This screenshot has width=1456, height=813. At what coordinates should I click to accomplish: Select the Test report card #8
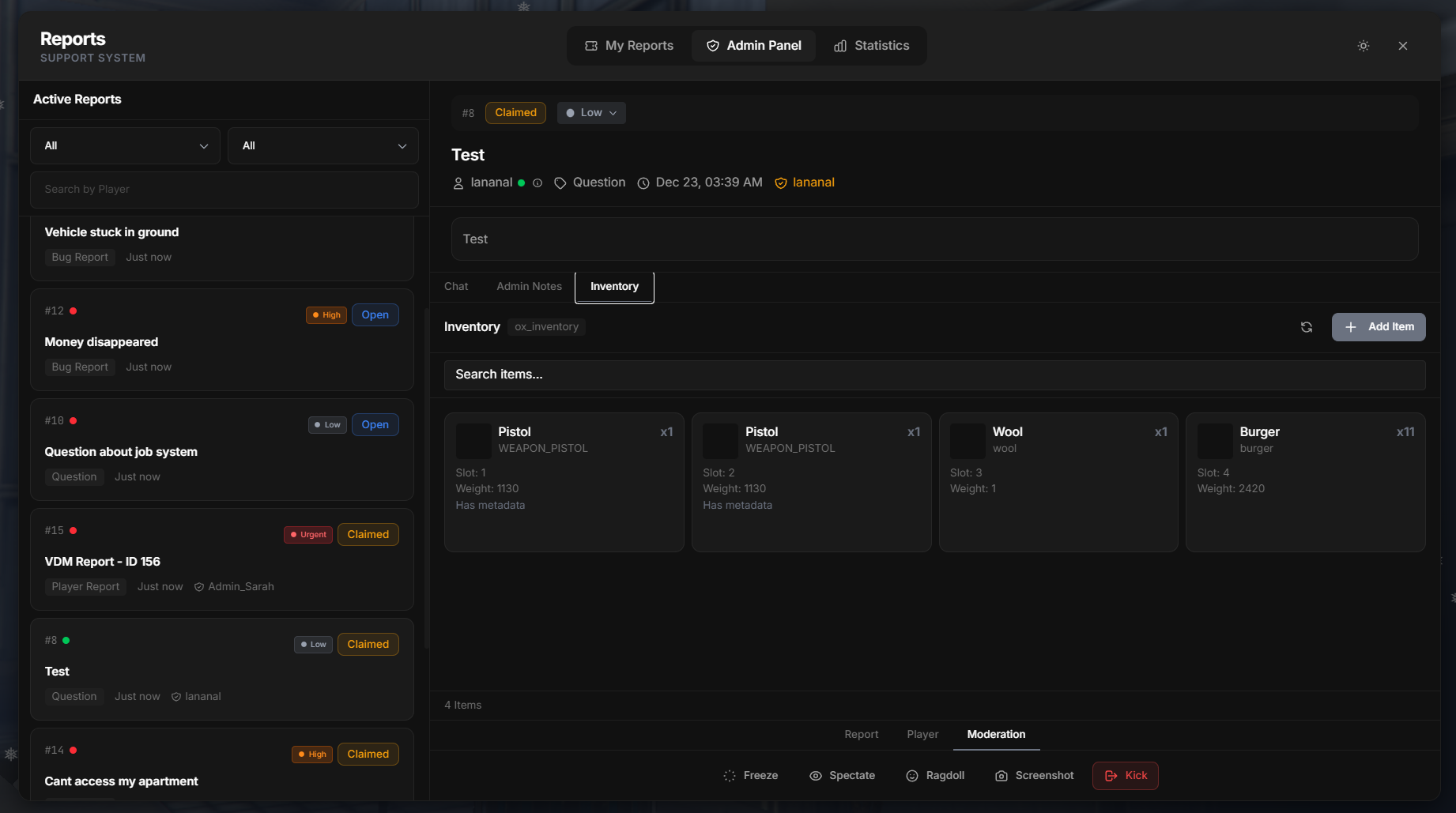[x=222, y=668]
